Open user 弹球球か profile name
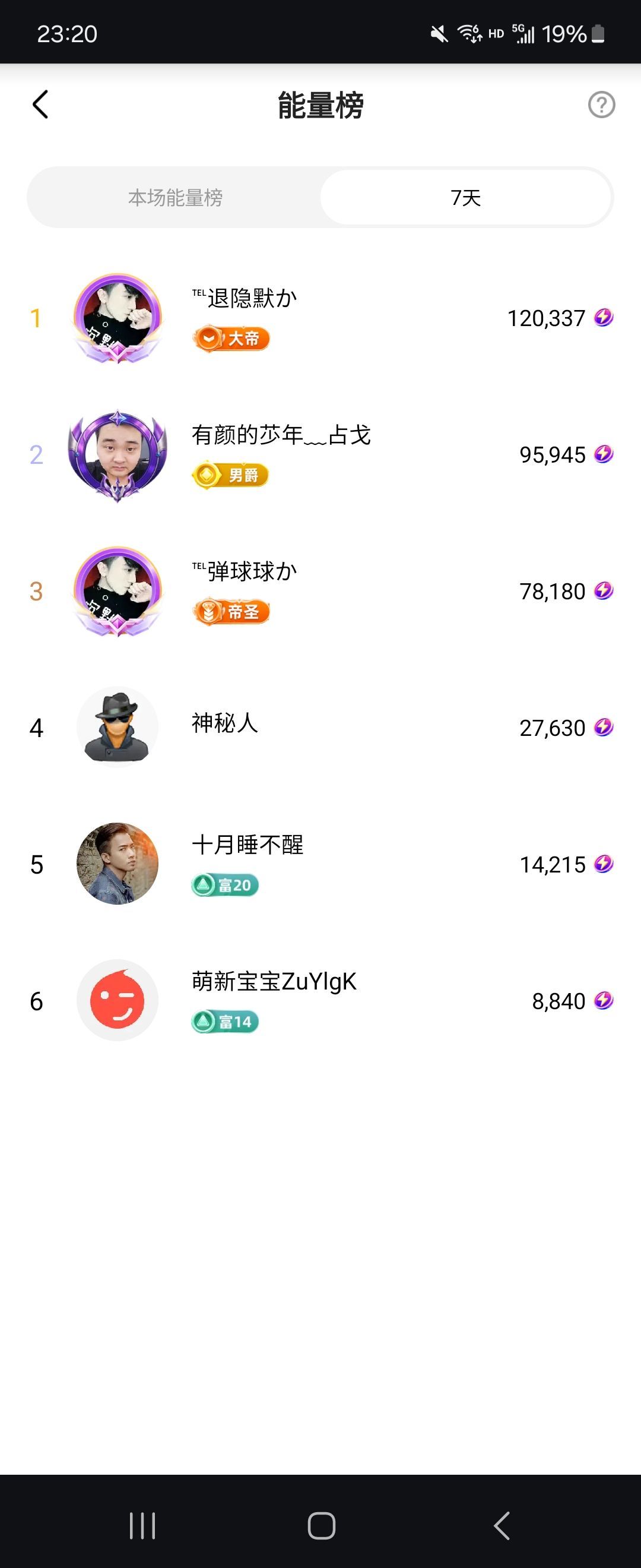Viewport: 641px width, 1568px height. (x=245, y=571)
